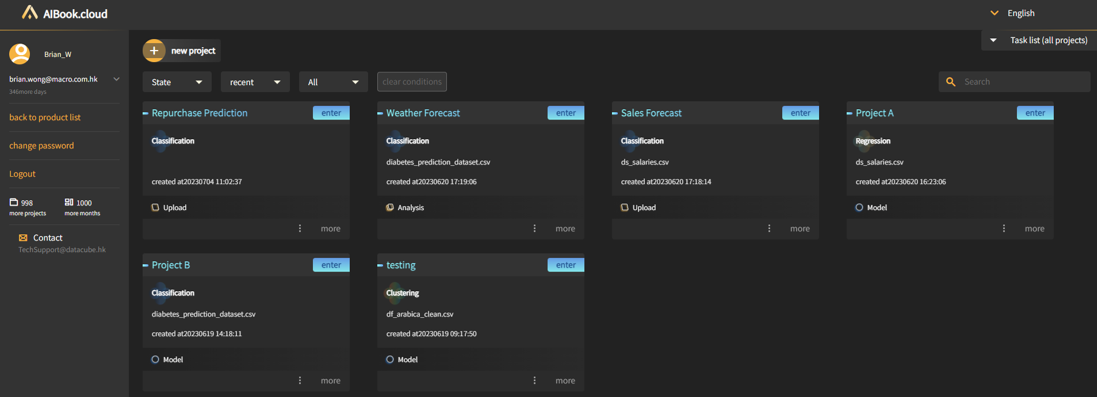1097x397 pixels.
Task: Click the months calendar icon beside 1000
Action: [x=69, y=202]
